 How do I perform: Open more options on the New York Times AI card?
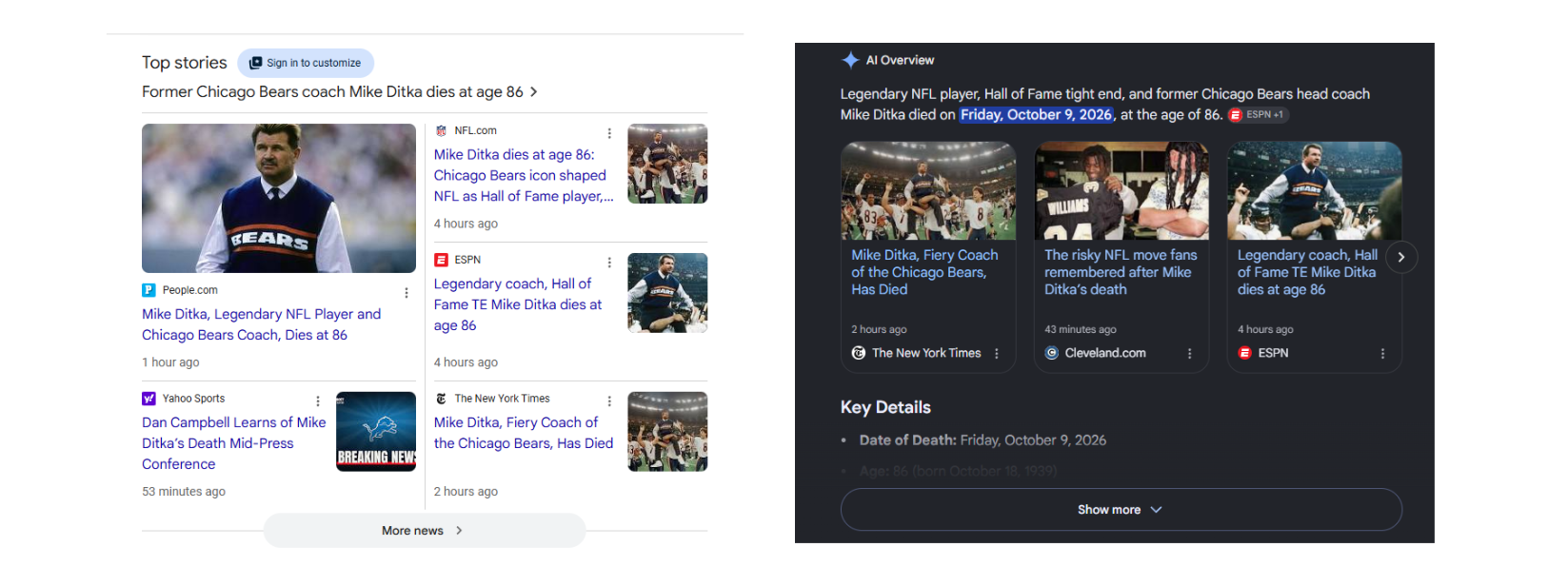point(997,354)
